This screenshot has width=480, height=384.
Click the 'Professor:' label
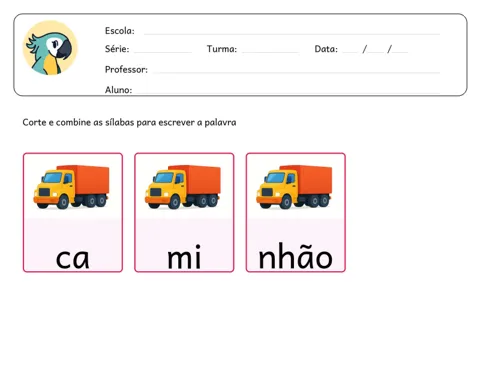pos(126,69)
